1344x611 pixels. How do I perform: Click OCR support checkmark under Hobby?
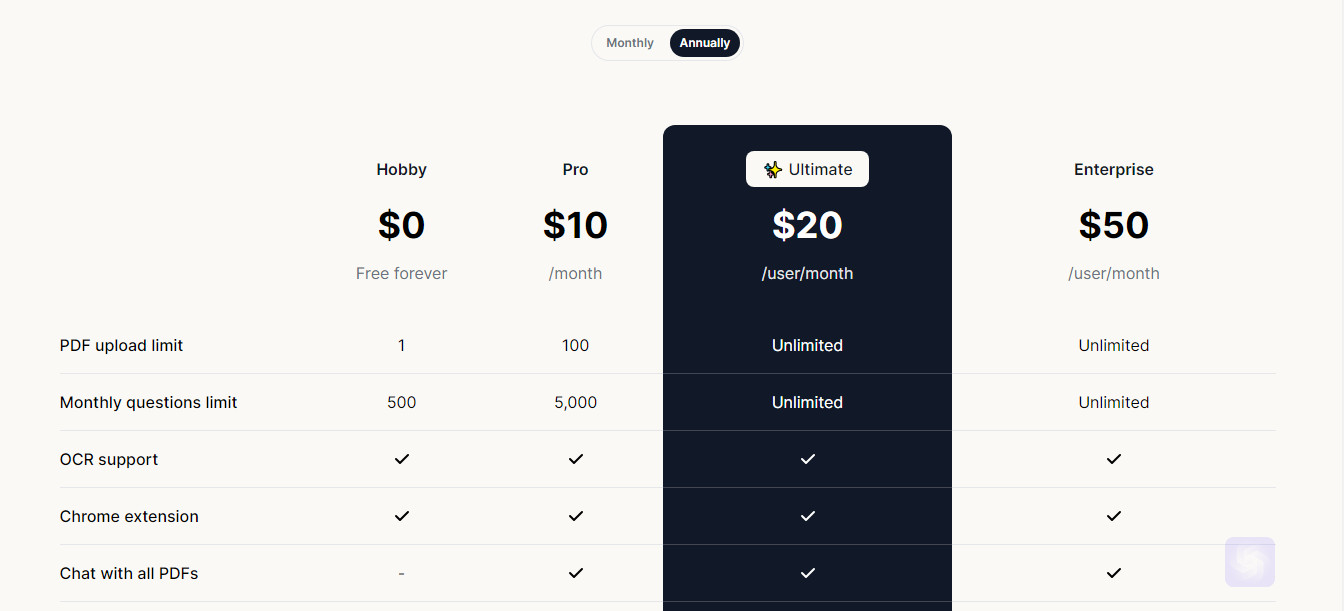tap(402, 459)
